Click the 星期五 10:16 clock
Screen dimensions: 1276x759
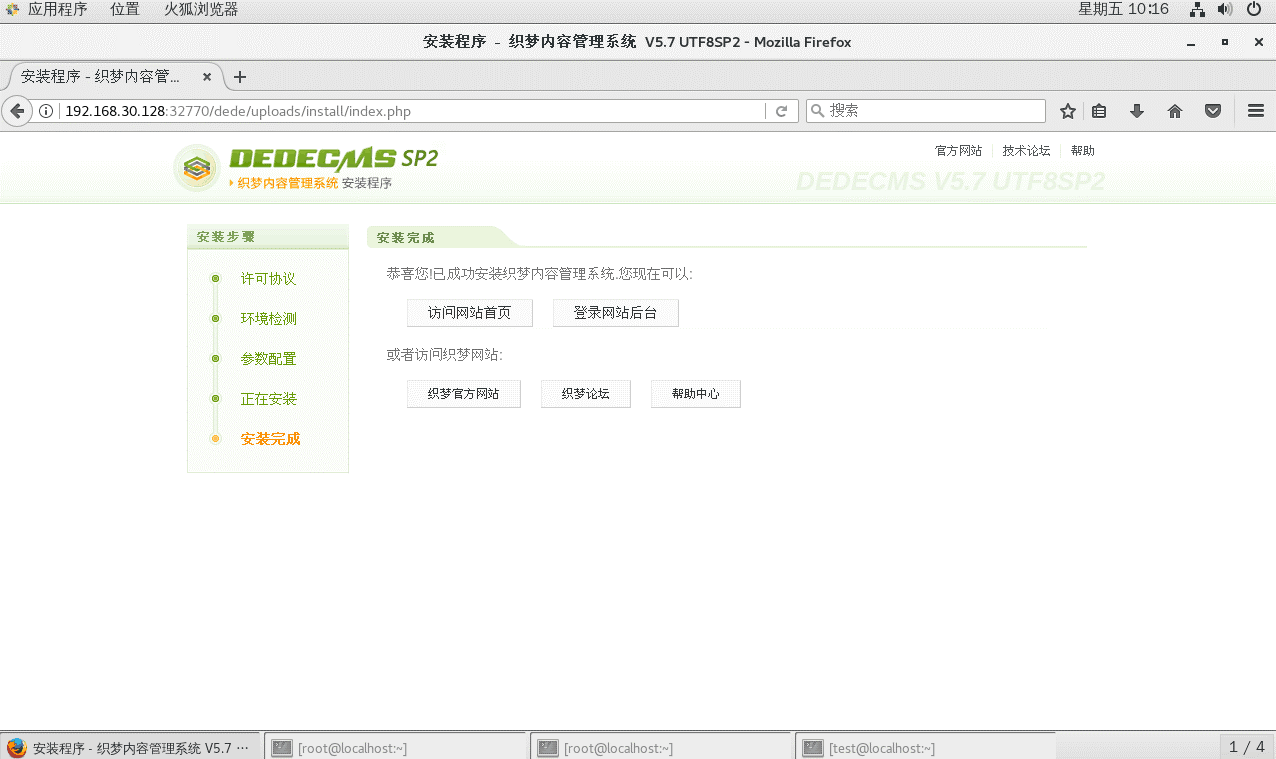tap(1123, 9)
